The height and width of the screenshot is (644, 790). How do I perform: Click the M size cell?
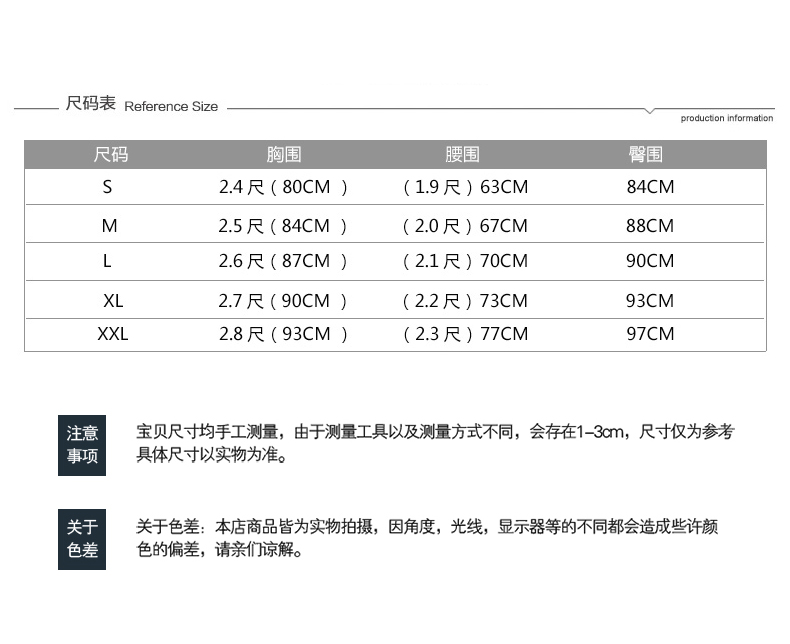(109, 226)
